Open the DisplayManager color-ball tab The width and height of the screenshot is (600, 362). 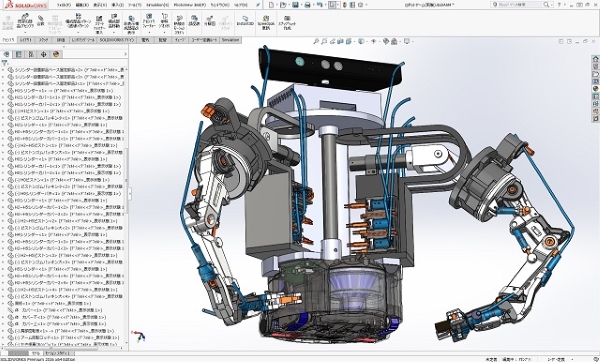point(56,54)
